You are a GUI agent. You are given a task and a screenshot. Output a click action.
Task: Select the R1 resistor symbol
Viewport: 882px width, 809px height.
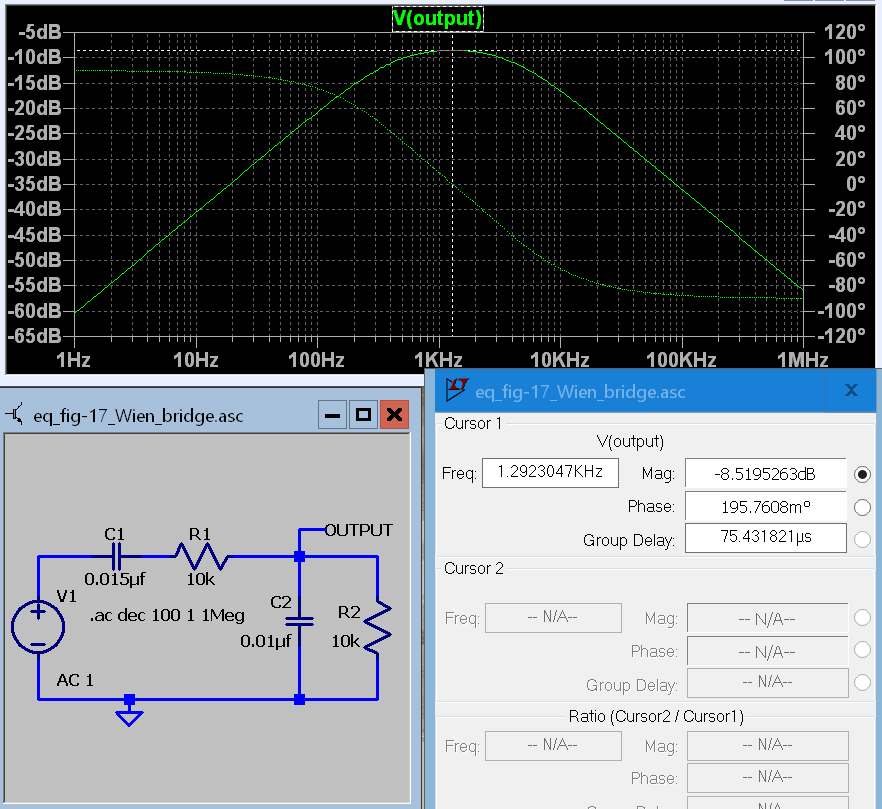click(x=202, y=556)
